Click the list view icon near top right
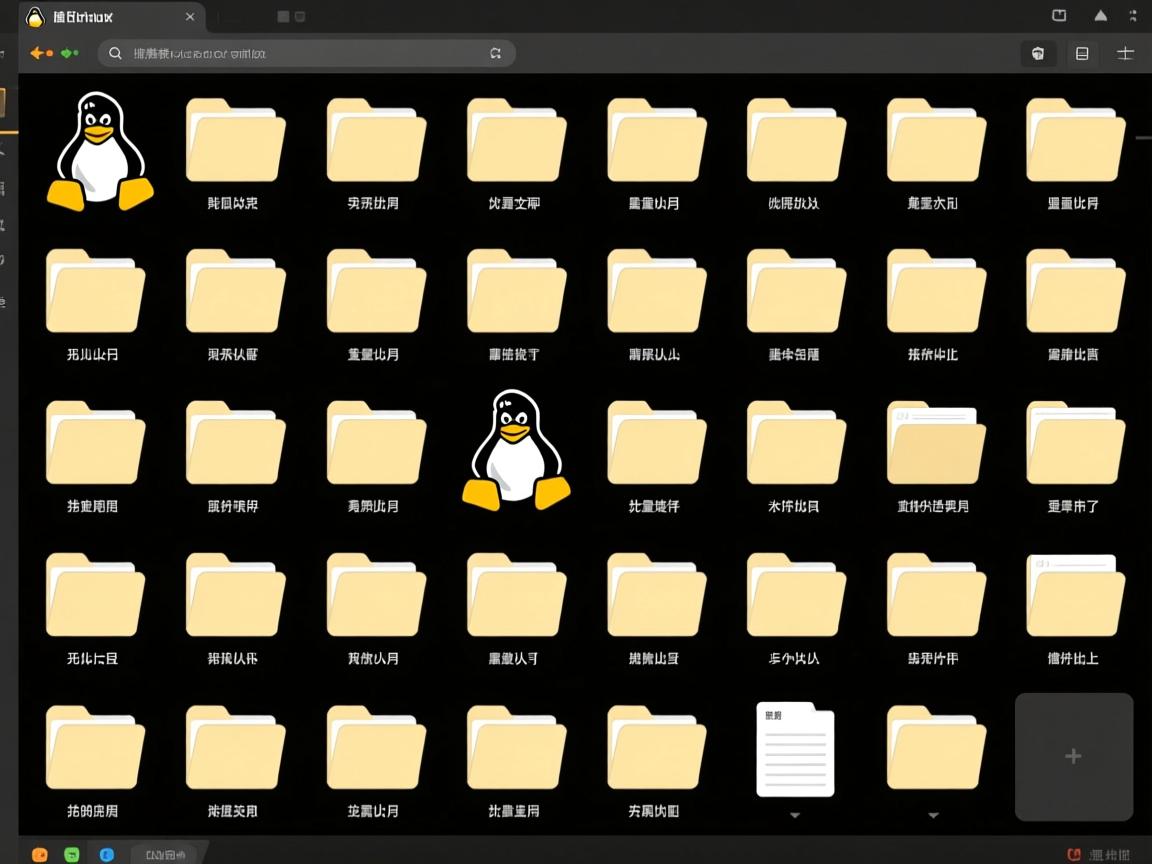The height and width of the screenshot is (864, 1152). [x=1081, y=53]
